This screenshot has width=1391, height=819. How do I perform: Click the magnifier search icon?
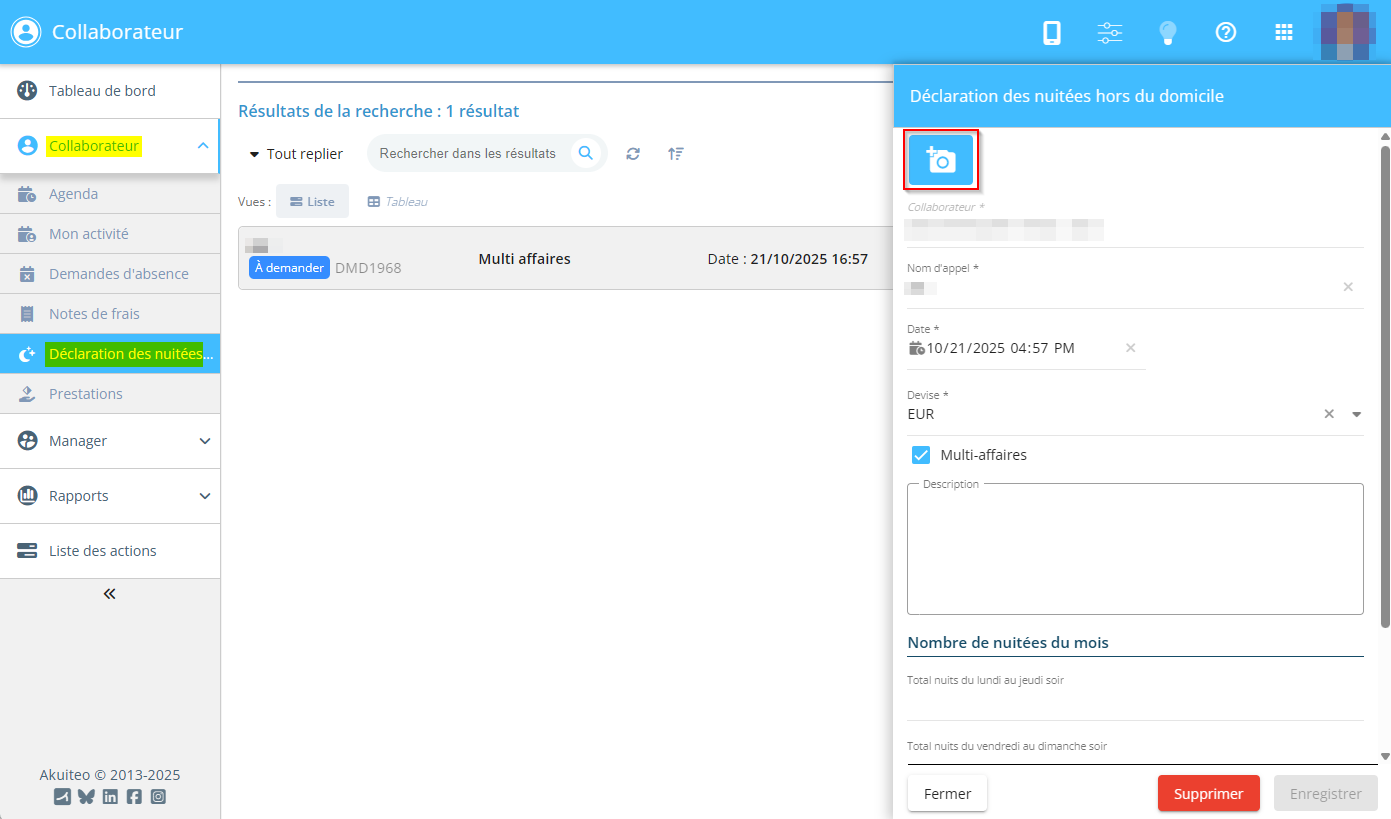(586, 153)
